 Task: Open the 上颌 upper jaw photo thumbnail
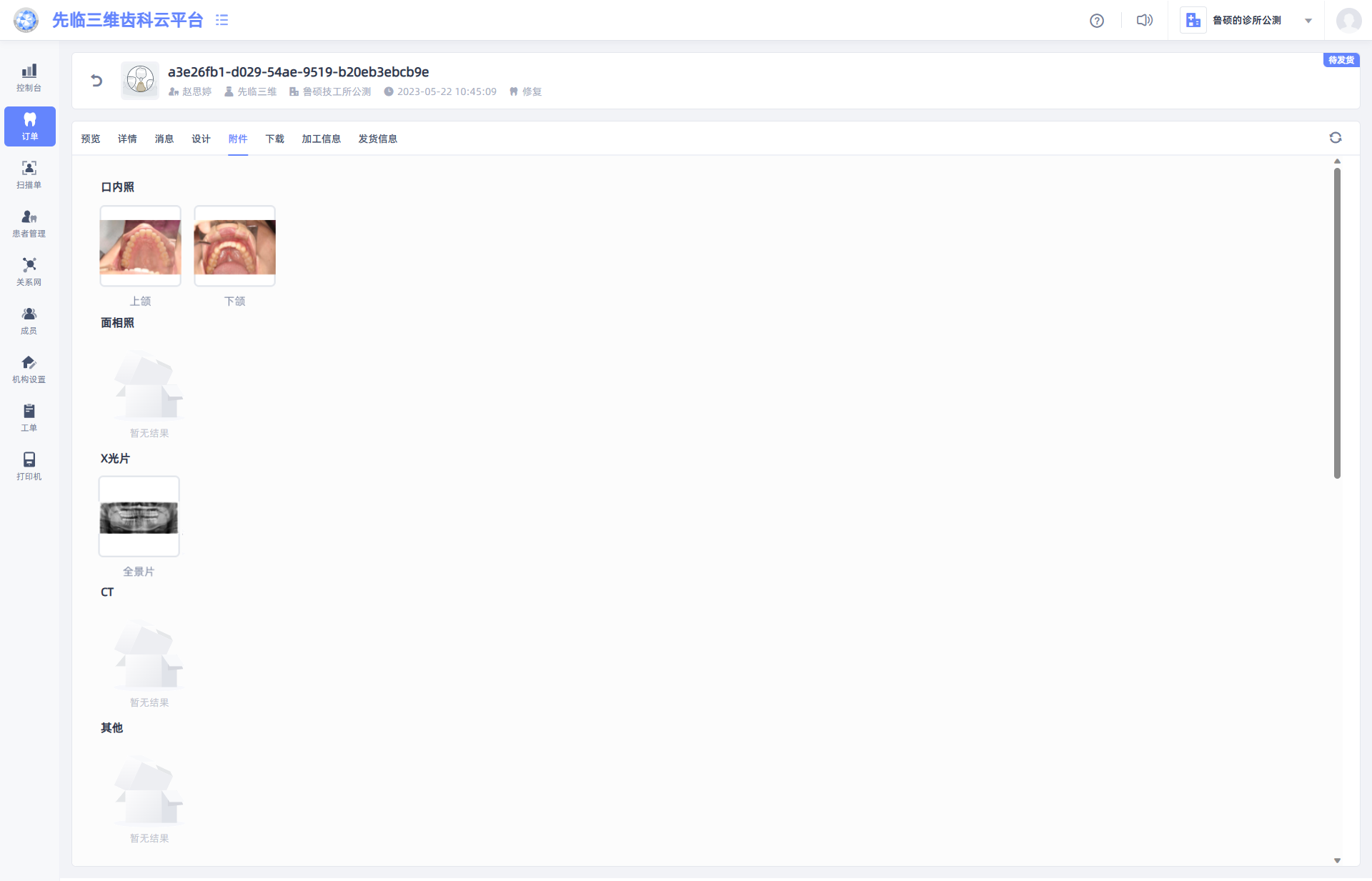(140, 247)
